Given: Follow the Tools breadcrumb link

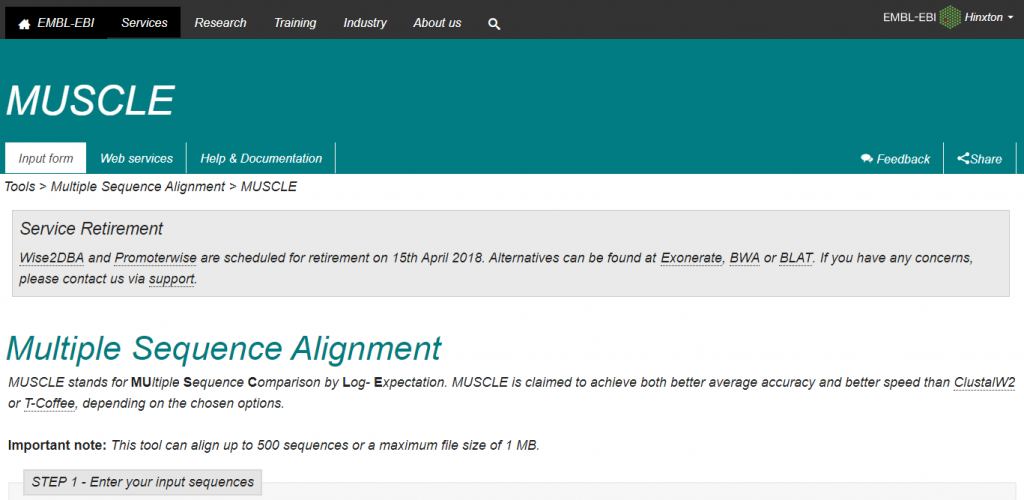Looking at the screenshot, I should (x=20, y=187).
